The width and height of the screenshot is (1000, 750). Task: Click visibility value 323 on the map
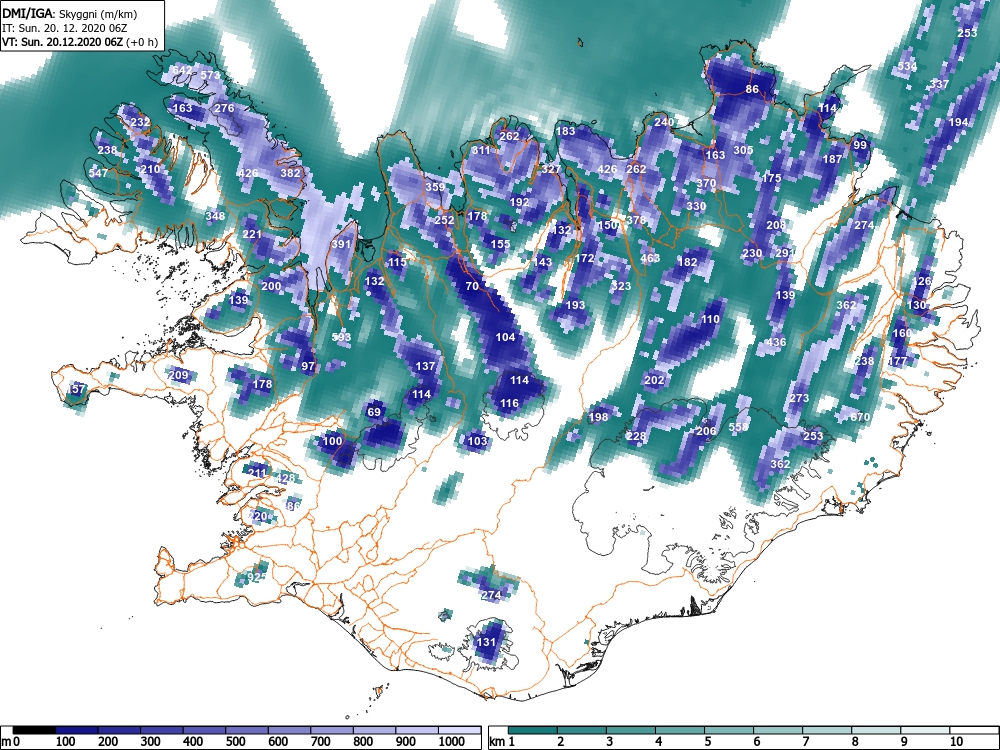click(621, 286)
